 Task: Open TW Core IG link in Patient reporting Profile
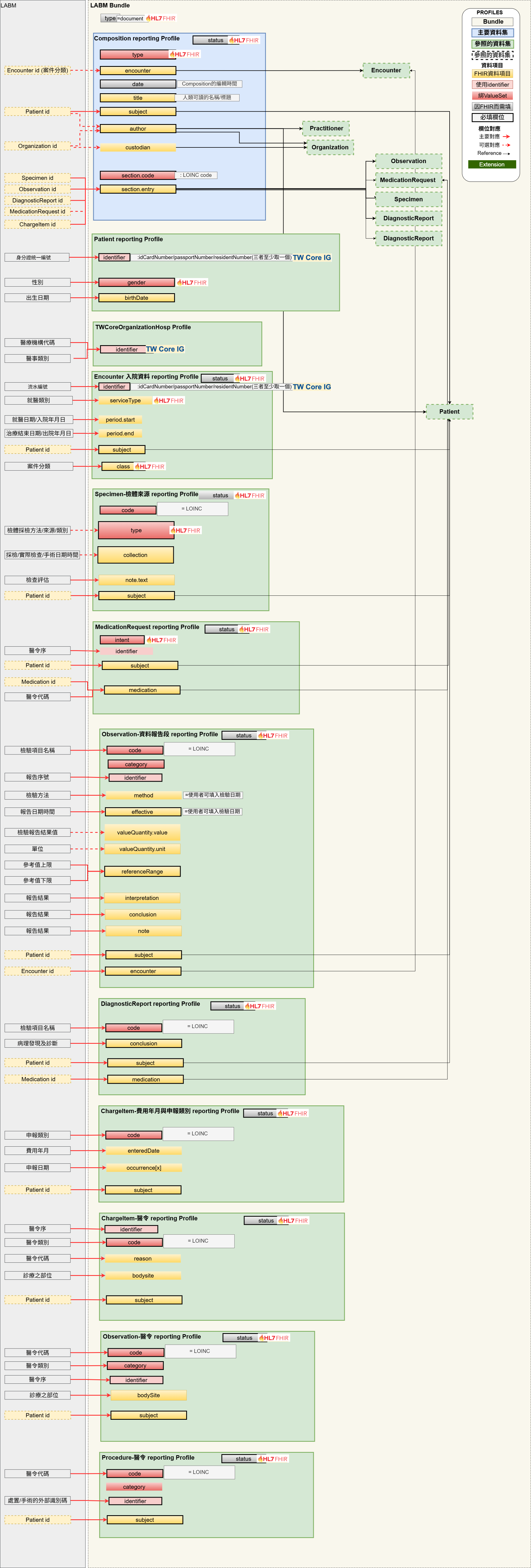pyautogui.click(x=312, y=257)
